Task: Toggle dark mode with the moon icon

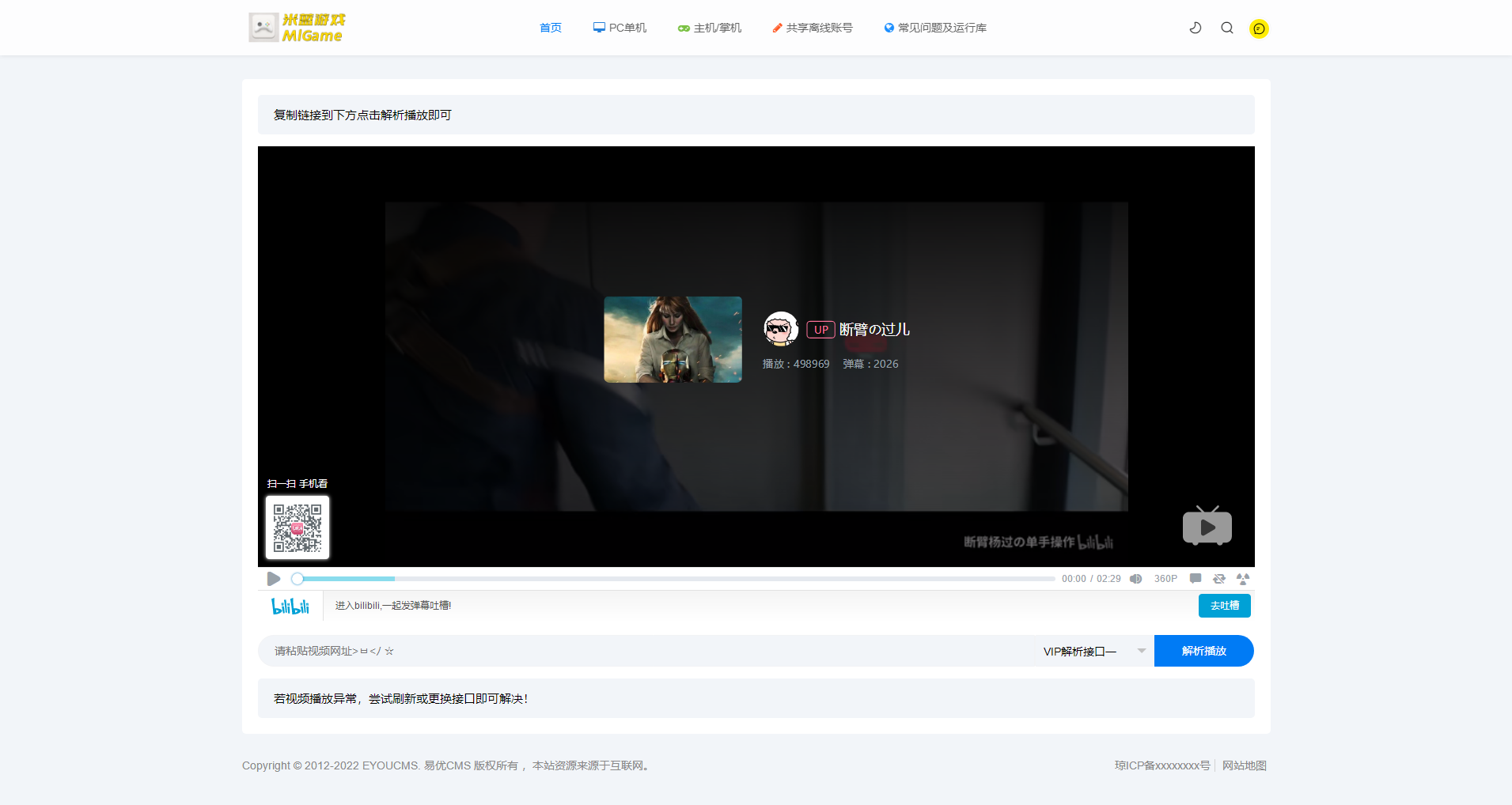Action: (x=1196, y=28)
